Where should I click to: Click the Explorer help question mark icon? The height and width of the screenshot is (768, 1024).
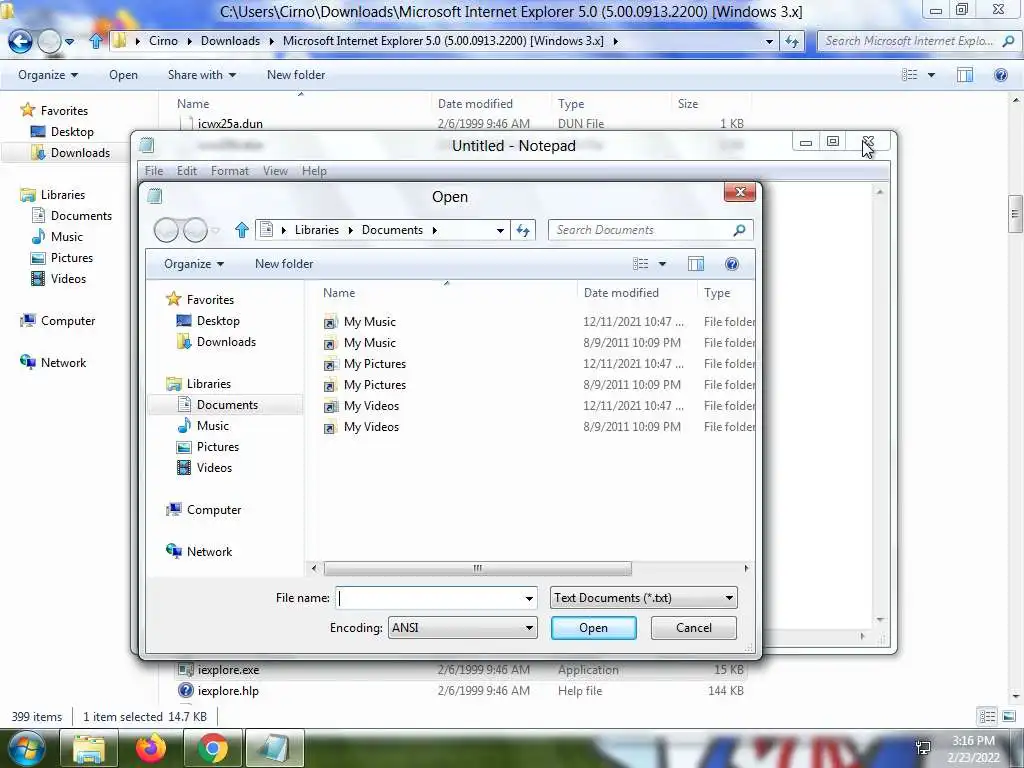[x=1000, y=75]
